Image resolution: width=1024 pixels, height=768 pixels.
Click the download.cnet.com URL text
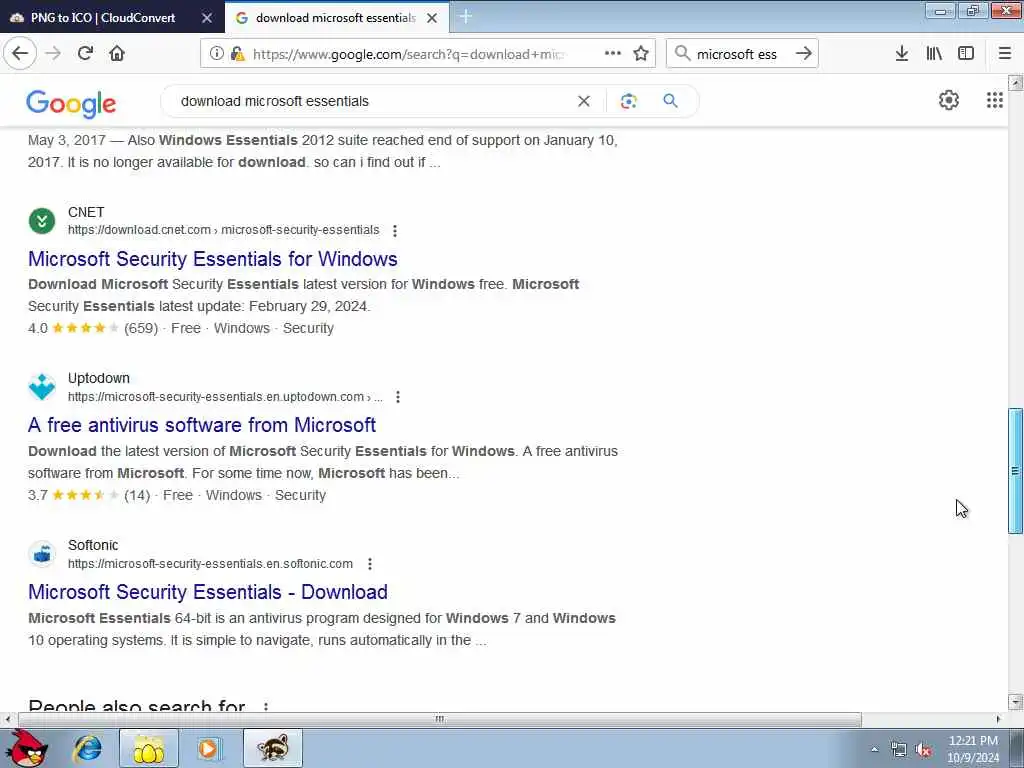coord(223,230)
